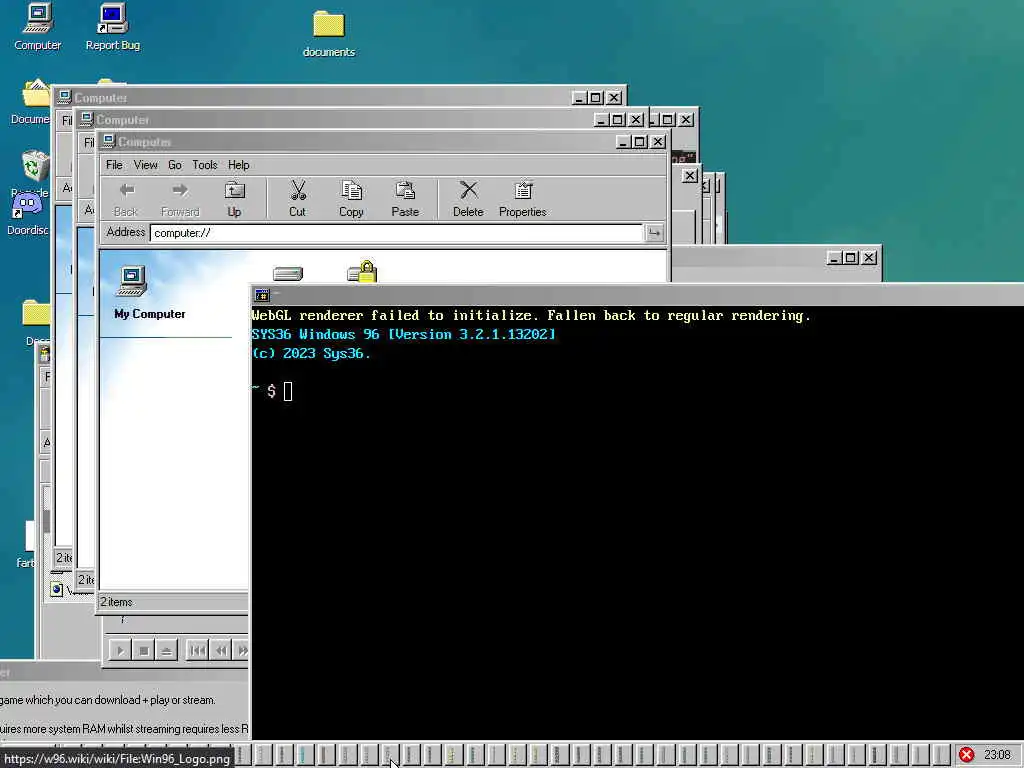Click My Computer icon in side pane
Screen dimensions: 1024x768
tap(133, 281)
